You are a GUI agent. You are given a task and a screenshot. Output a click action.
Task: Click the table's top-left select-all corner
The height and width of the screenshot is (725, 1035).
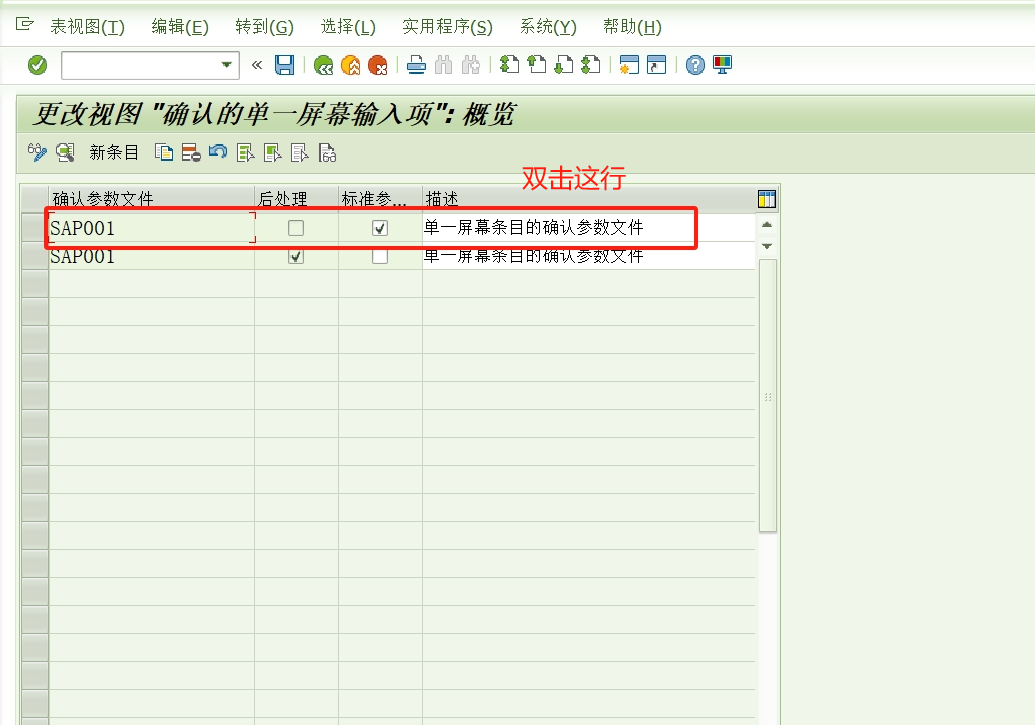point(34,199)
